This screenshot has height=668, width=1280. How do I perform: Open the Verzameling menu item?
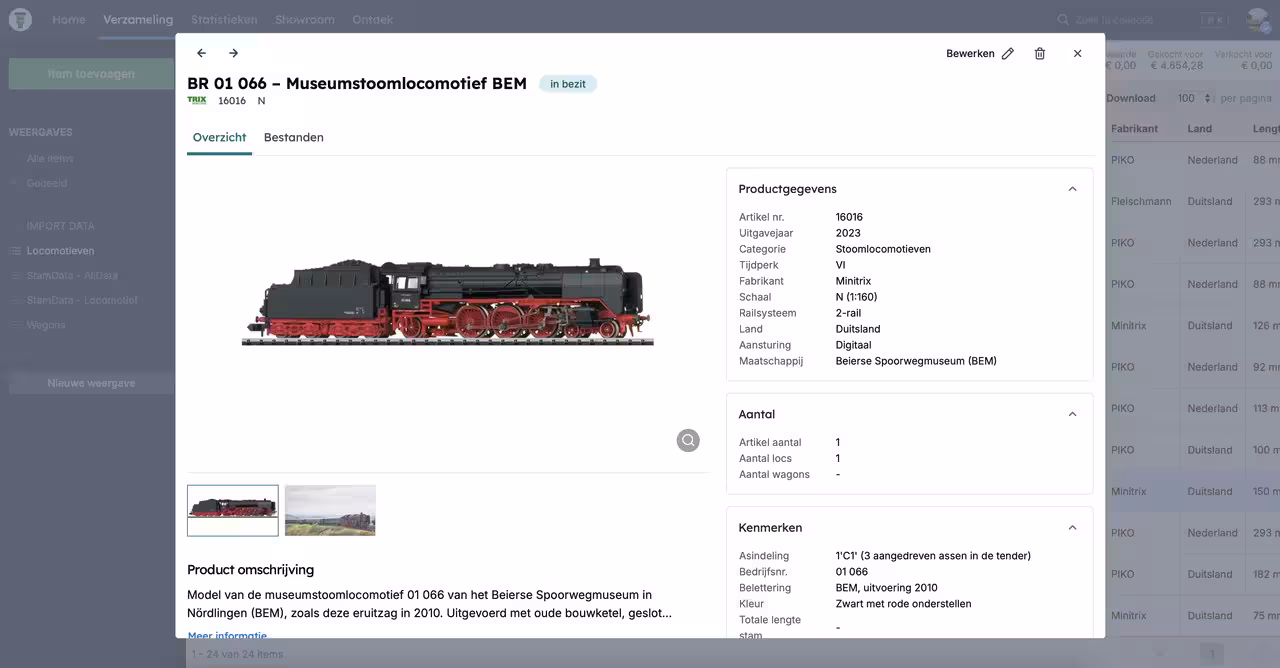pyautogui.click(x=138, y=19)
